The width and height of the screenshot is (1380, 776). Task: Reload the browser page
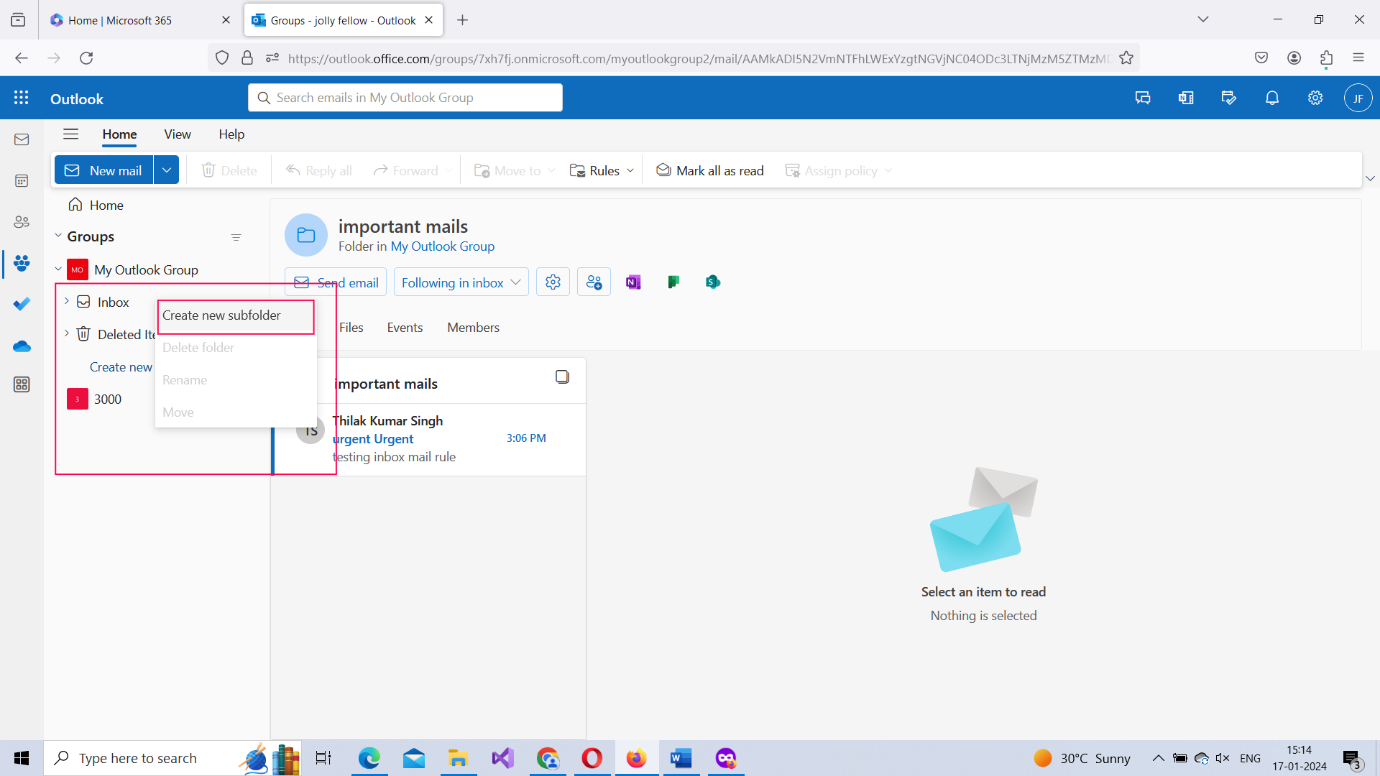[86, 58]
